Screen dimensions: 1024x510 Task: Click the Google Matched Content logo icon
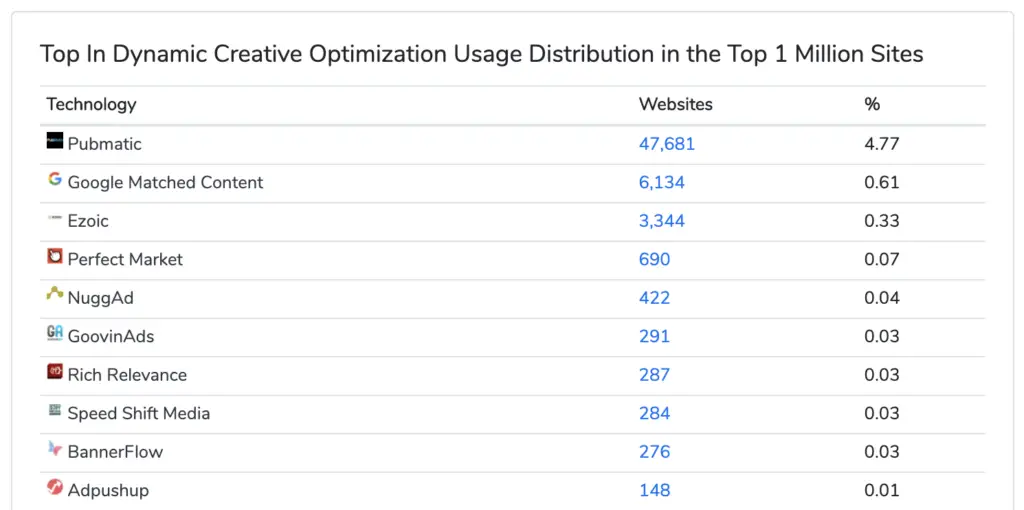[x=55, y=180]
